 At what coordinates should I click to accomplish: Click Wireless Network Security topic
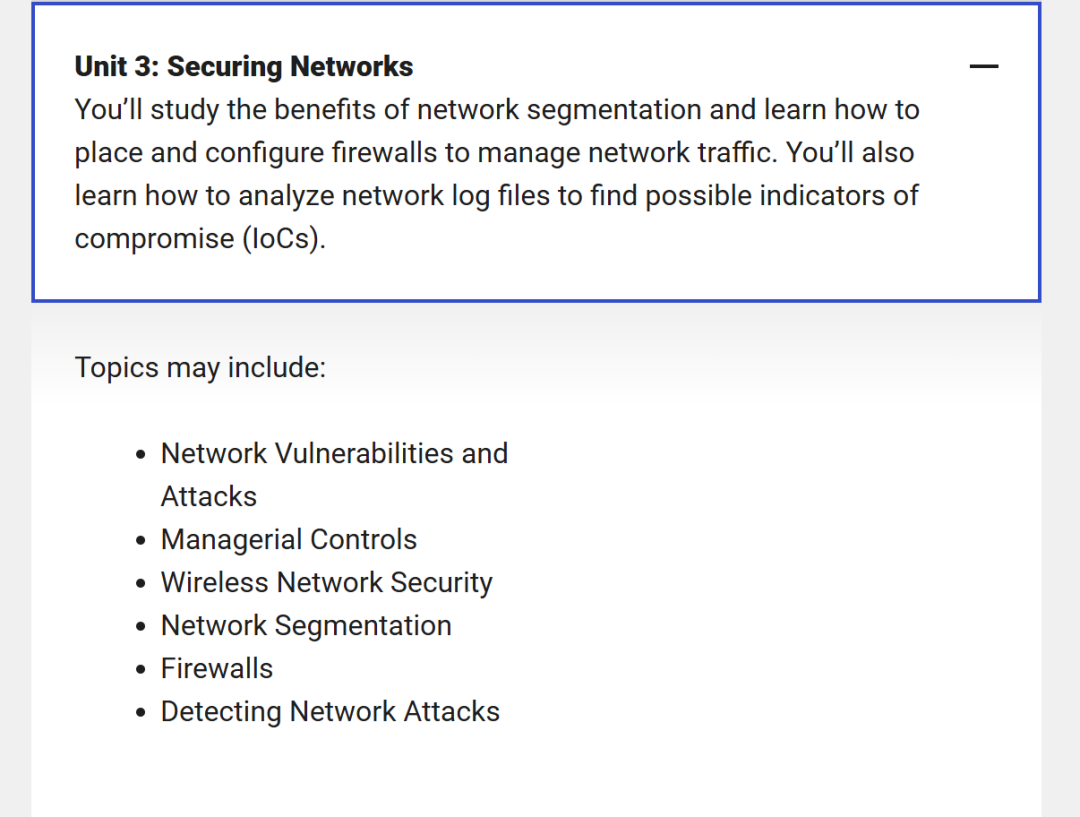pos(326,583)
